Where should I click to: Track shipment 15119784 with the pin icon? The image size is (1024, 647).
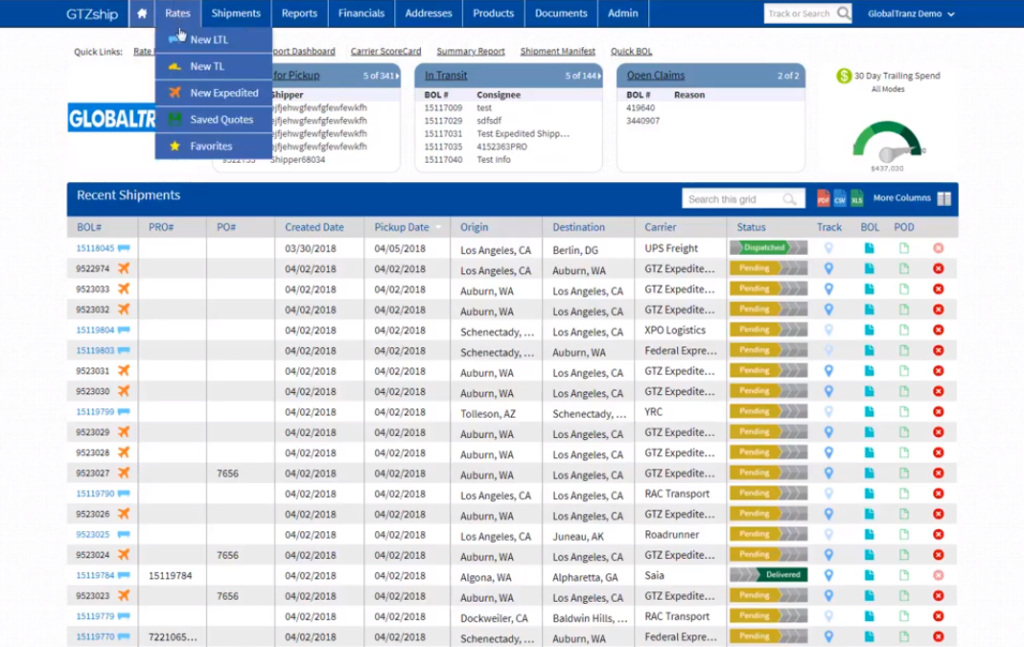coord(829,575)
